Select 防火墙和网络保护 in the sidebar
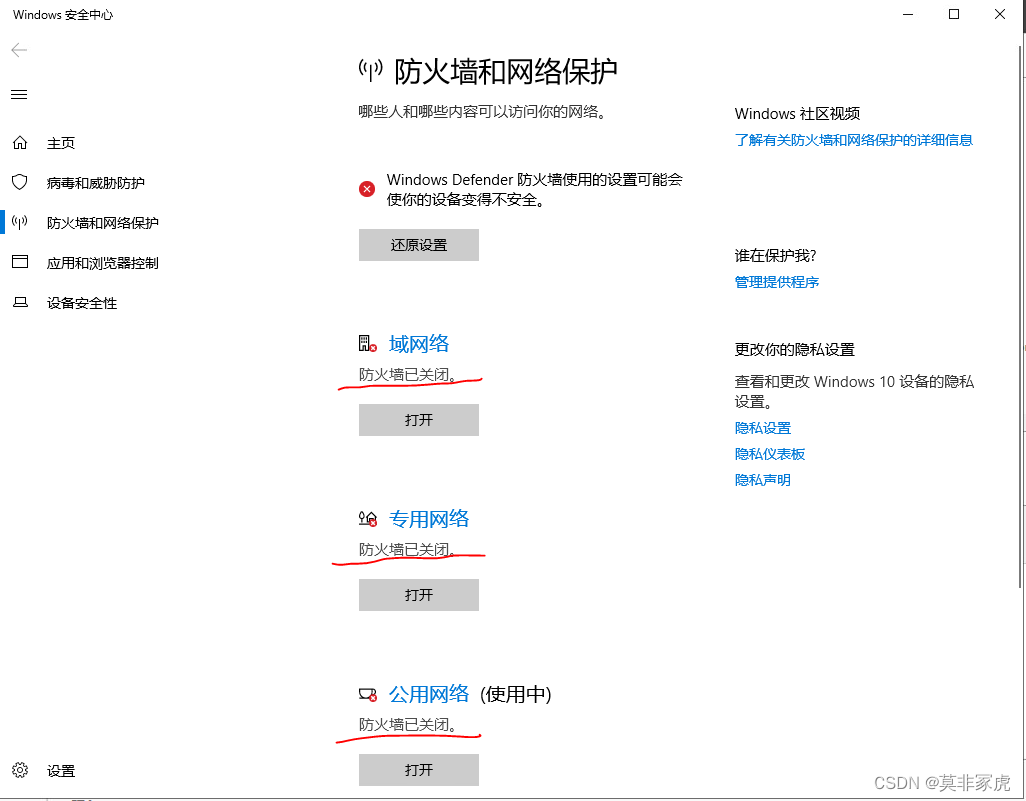Screen dimensions: 1026x801 click(103, 223)
